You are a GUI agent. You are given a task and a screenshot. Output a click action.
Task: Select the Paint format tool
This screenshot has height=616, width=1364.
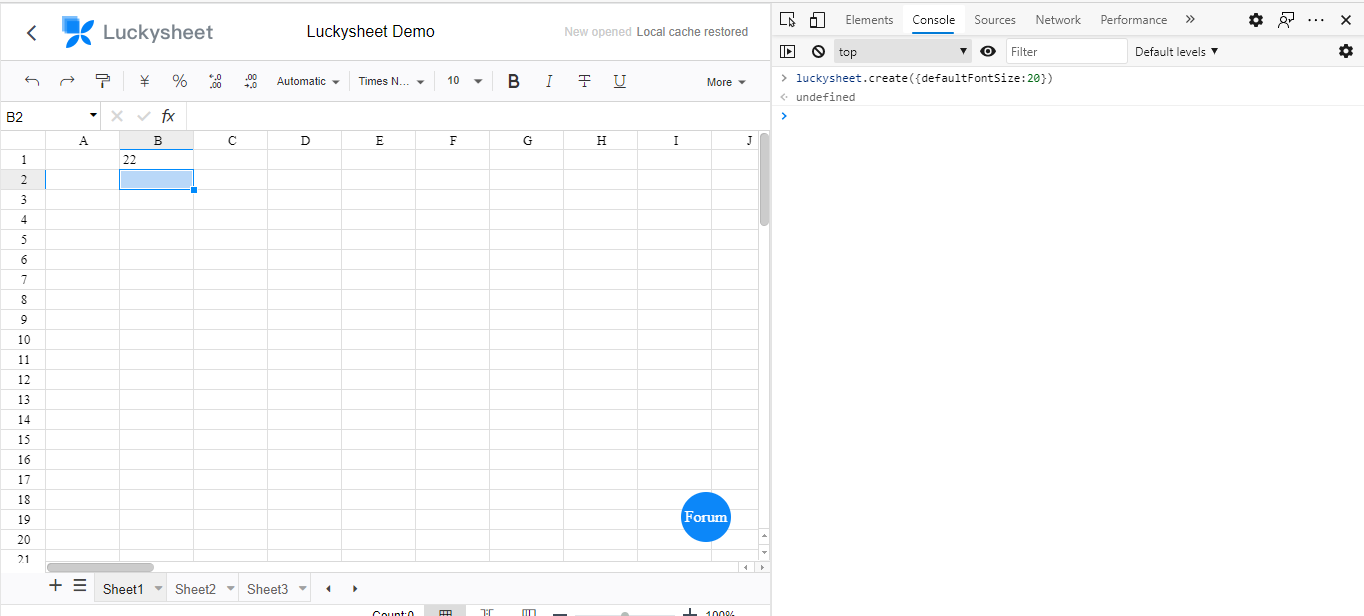(102, 82)
